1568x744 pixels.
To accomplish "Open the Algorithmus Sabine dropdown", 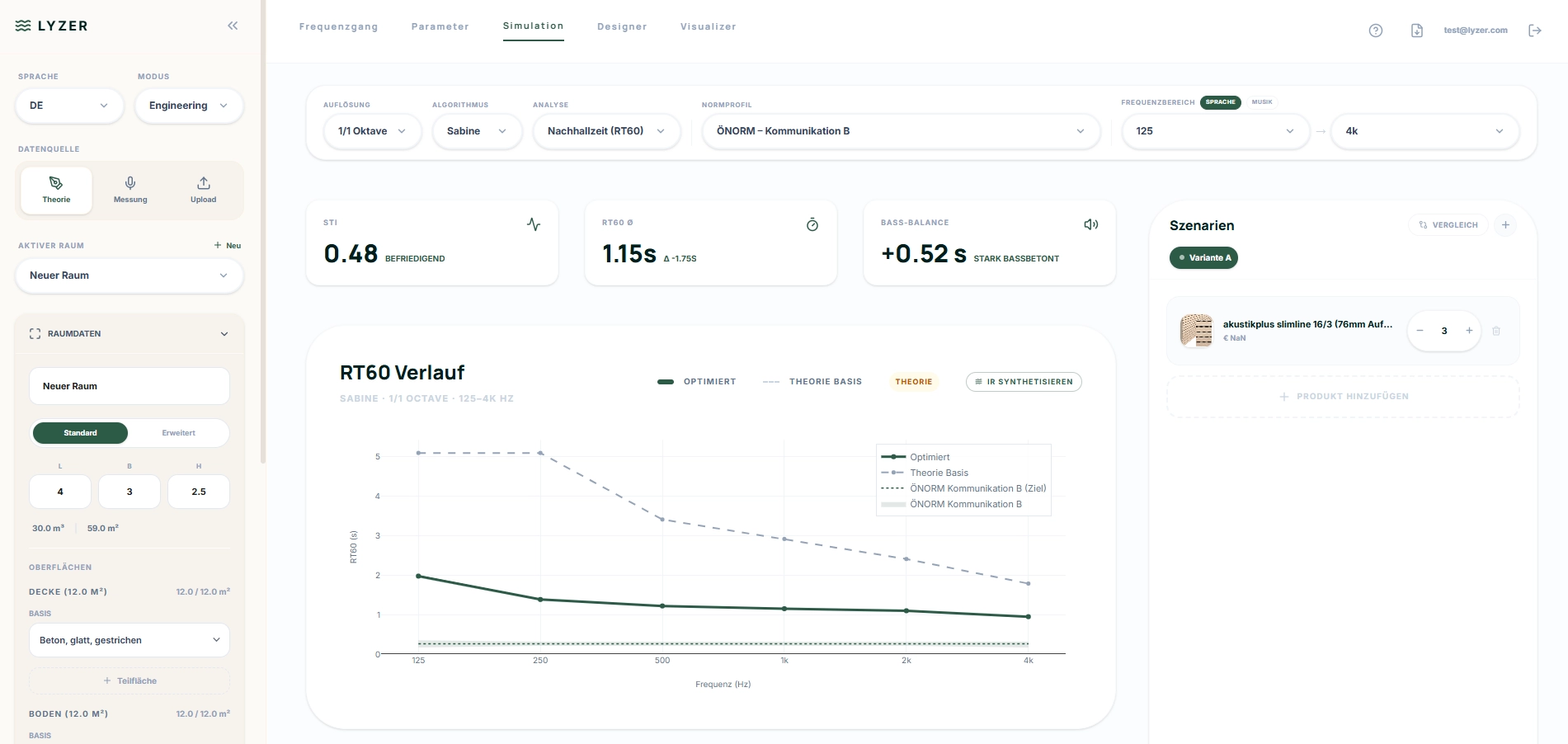I will (x=476, y=131).
